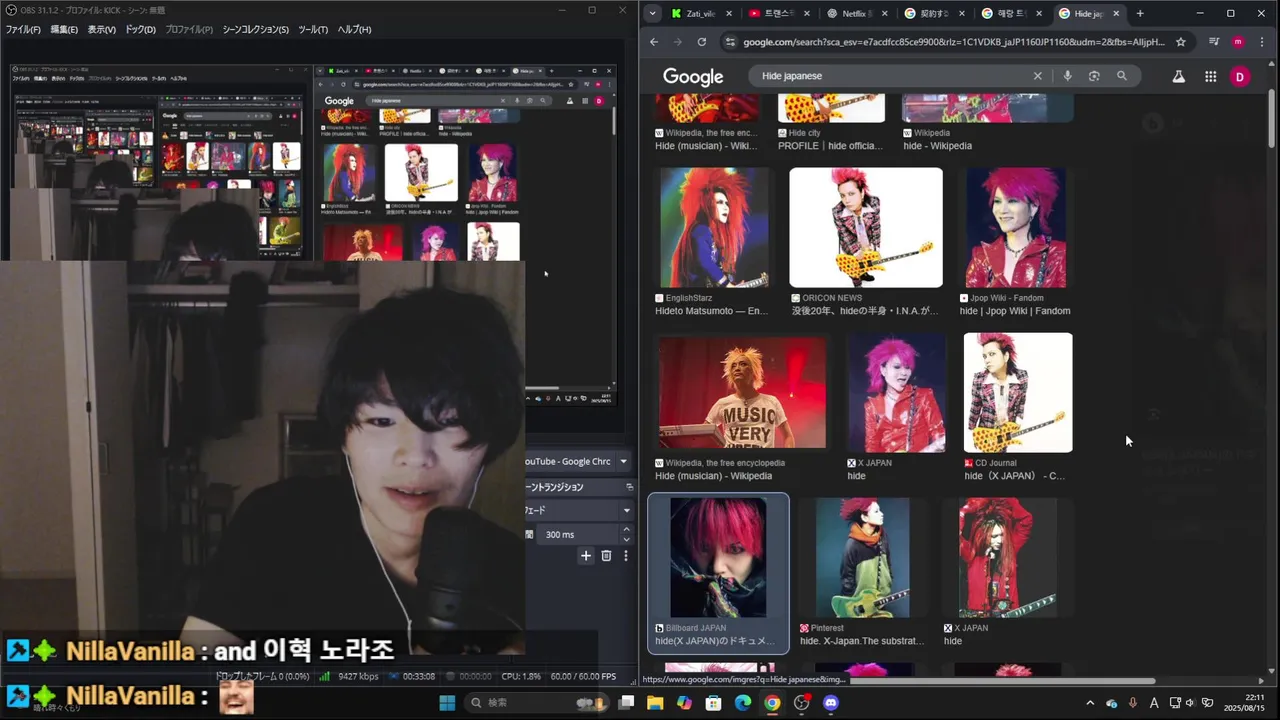Open OBS 編集(E) menu

tap(64, 30)
